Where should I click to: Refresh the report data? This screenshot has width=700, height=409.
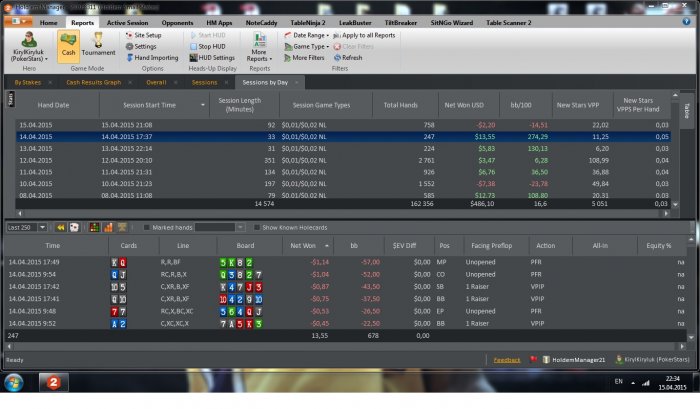[x=348, y=58]
